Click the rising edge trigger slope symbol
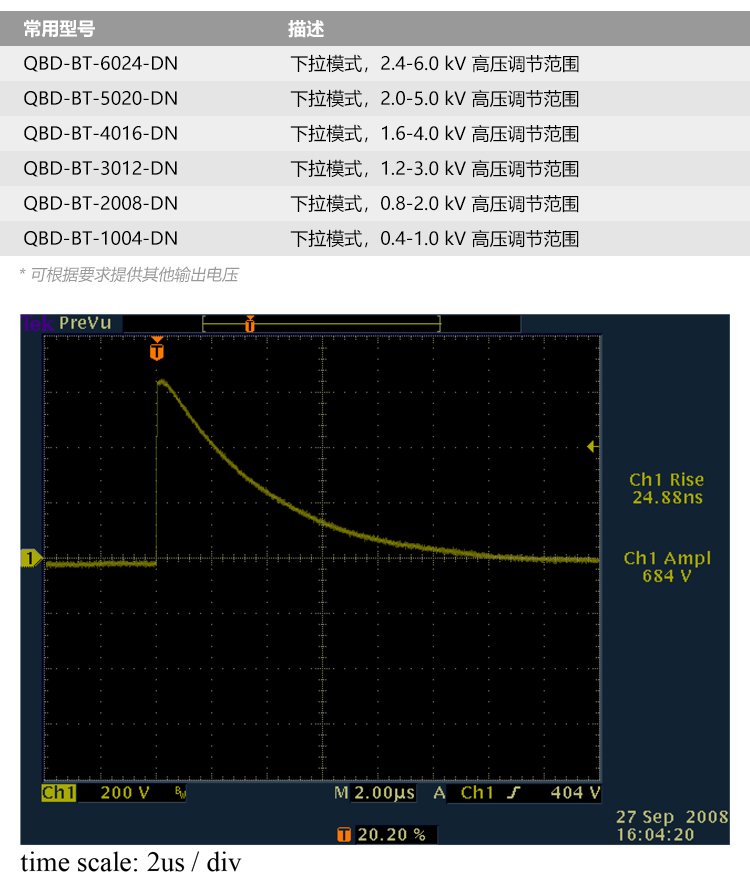 514,793
